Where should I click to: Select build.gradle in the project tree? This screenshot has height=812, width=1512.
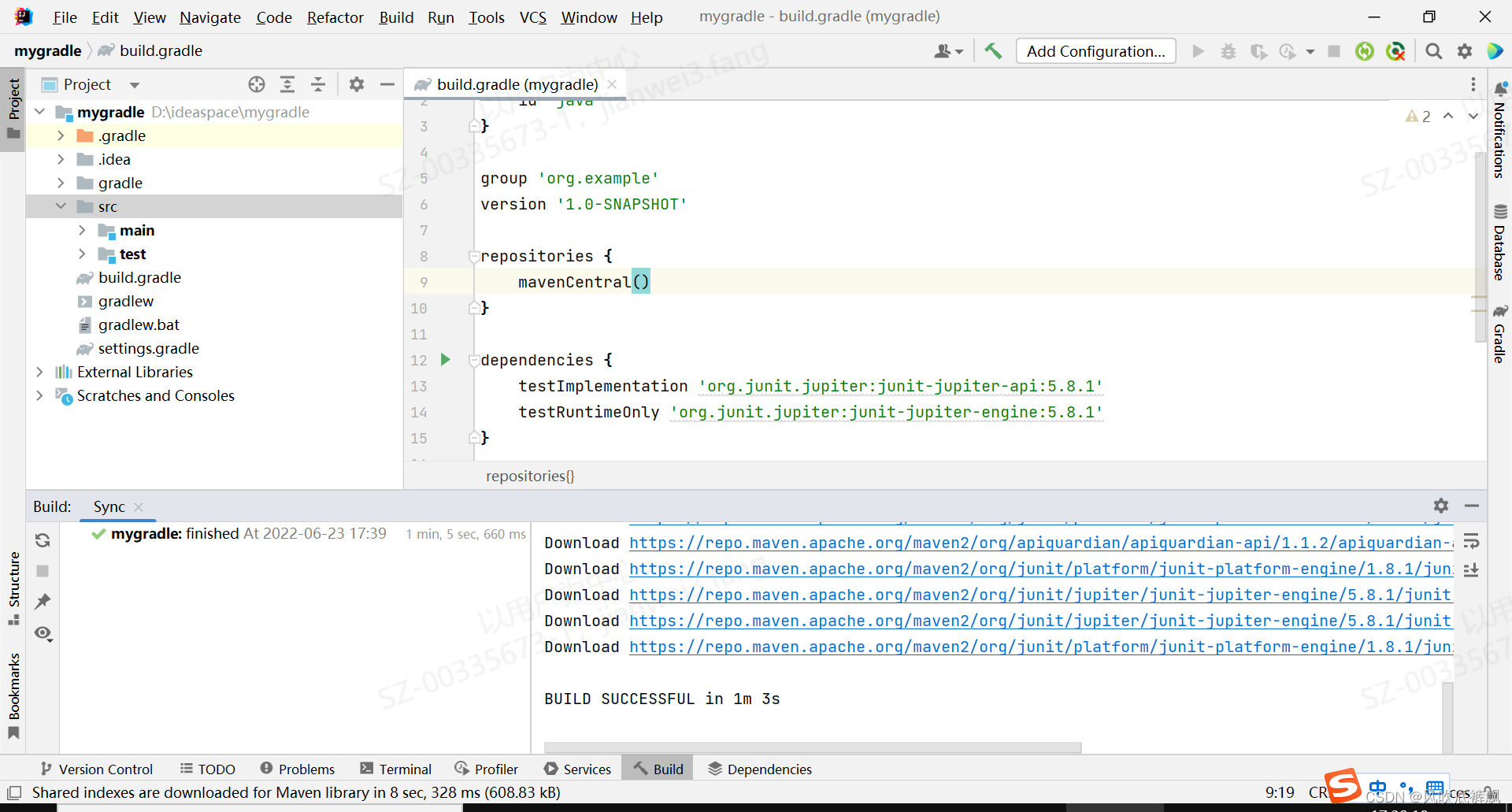click(139, 277)
